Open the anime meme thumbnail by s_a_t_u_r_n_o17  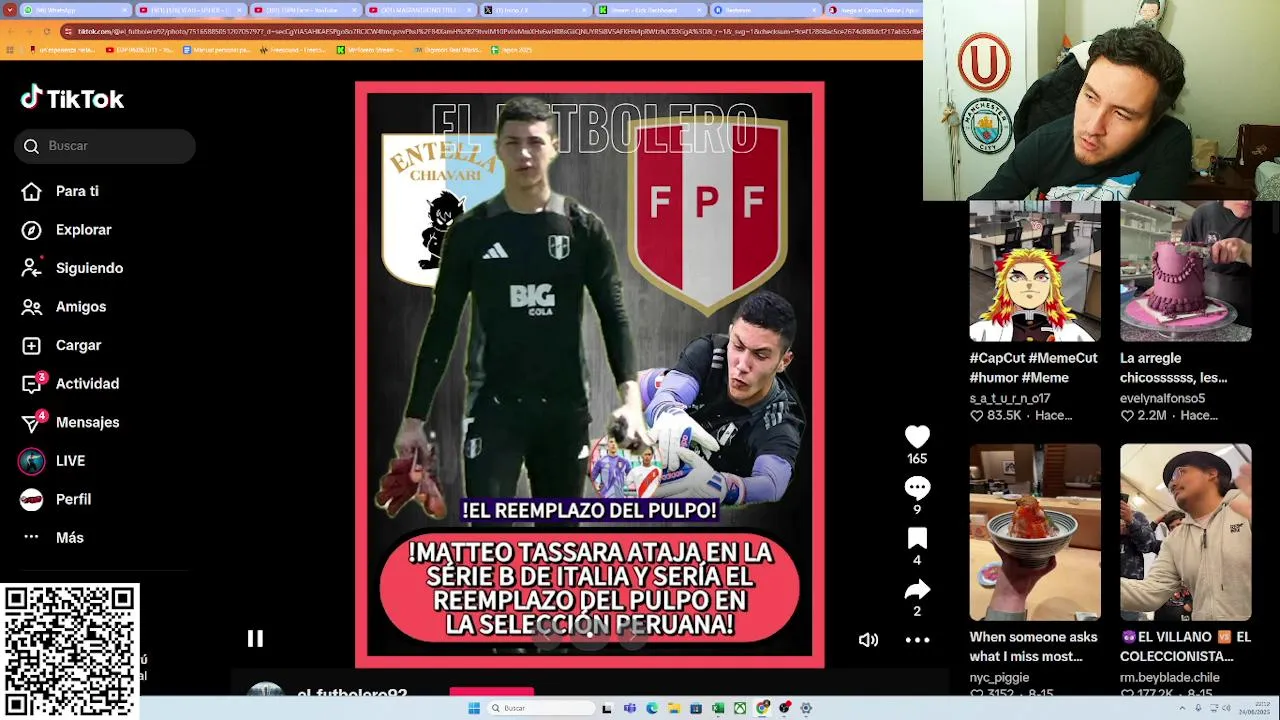[1035, 271]
